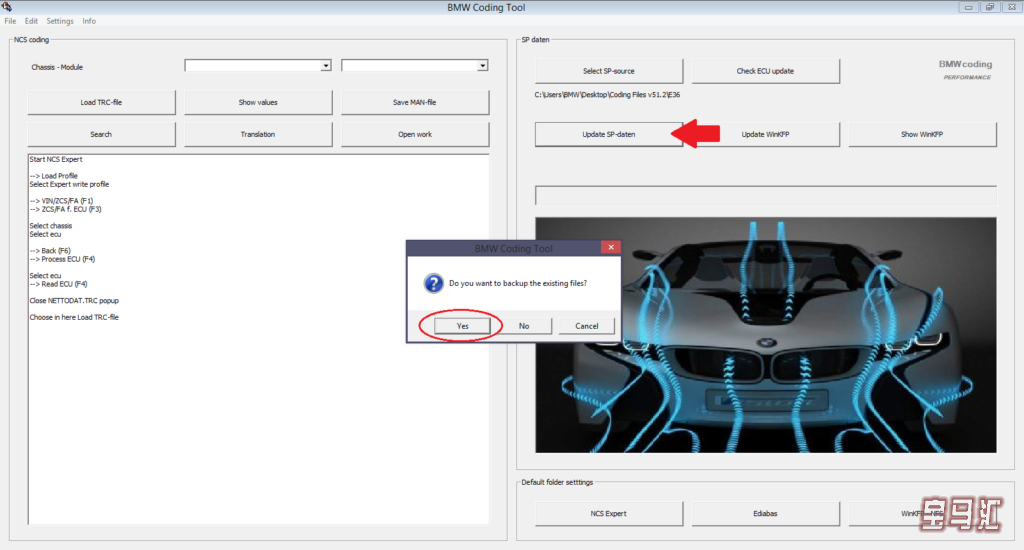Click the SP source path text
The width and height of the screenshot is (1024, 550).
pos(607,95)
